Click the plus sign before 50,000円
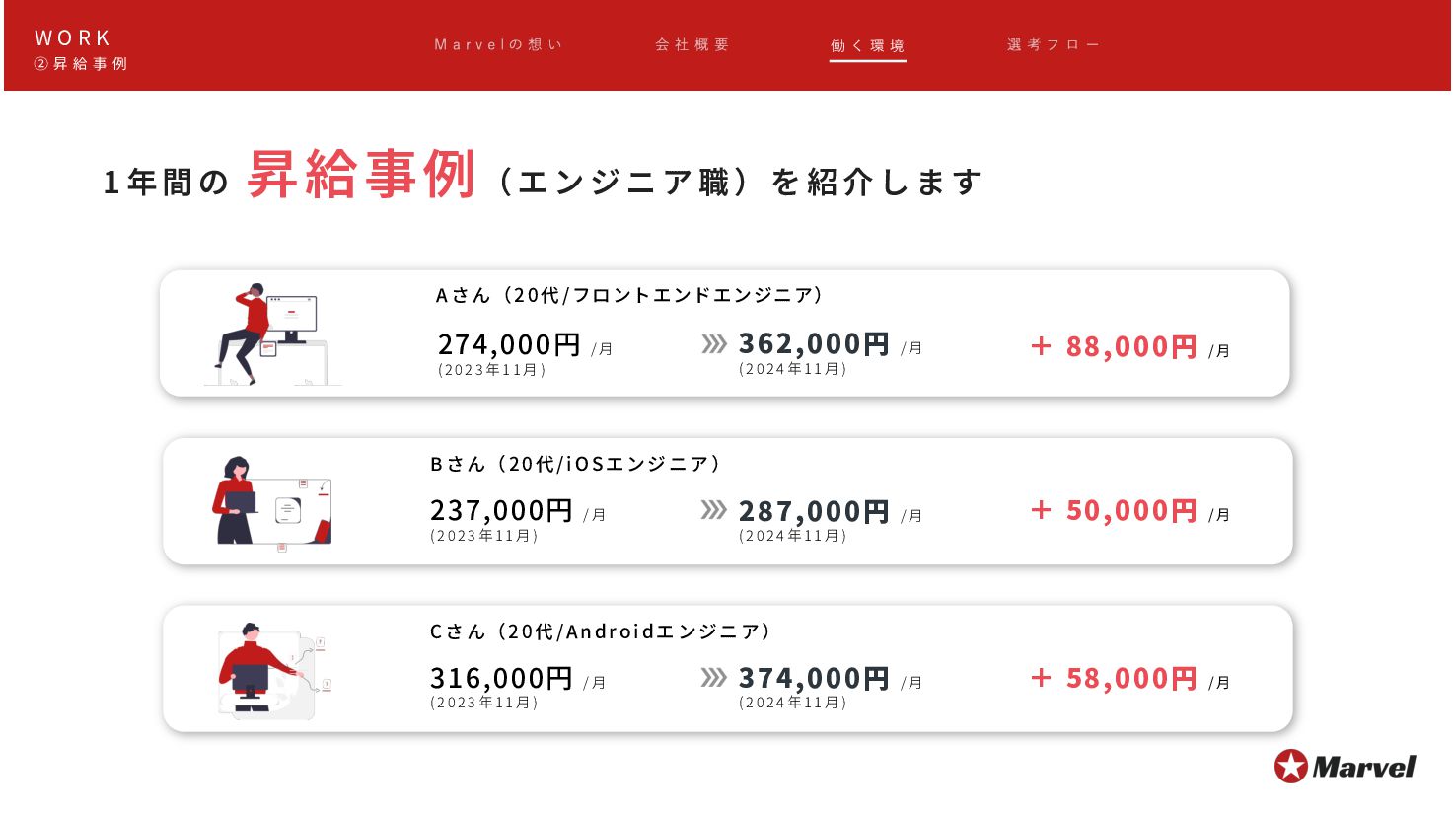 coord(1041,509)
